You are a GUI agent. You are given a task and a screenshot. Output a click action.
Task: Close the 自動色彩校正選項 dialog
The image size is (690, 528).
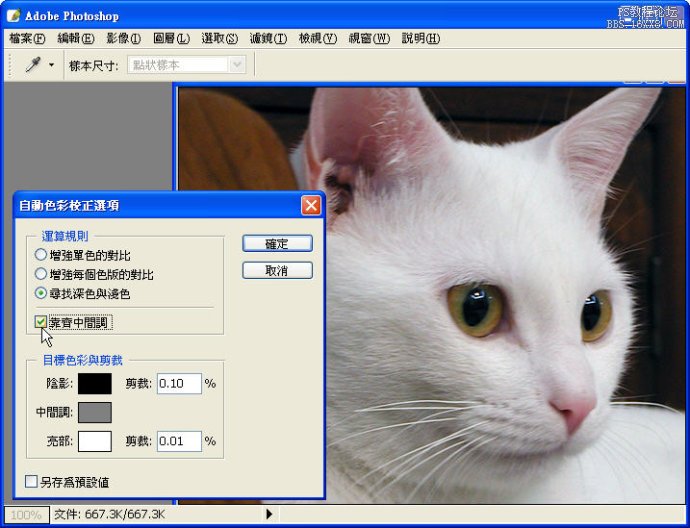[310, 205]
